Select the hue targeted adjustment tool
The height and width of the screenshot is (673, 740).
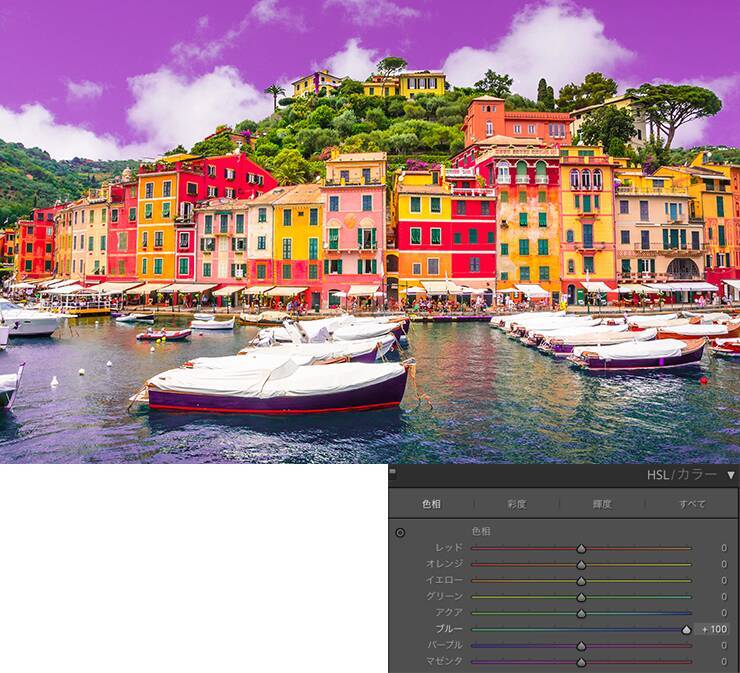pyautogui.click(x=400, y=532)
